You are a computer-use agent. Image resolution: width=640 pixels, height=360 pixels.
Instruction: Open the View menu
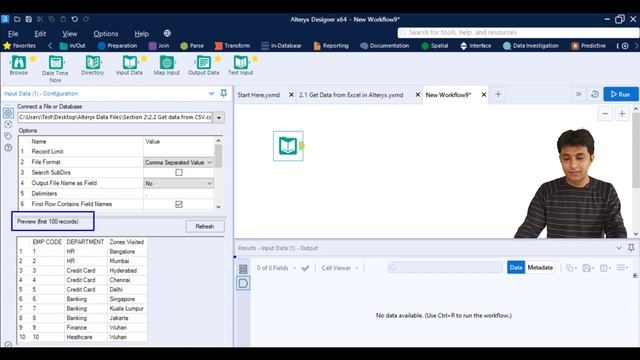(x=70, y=34)
